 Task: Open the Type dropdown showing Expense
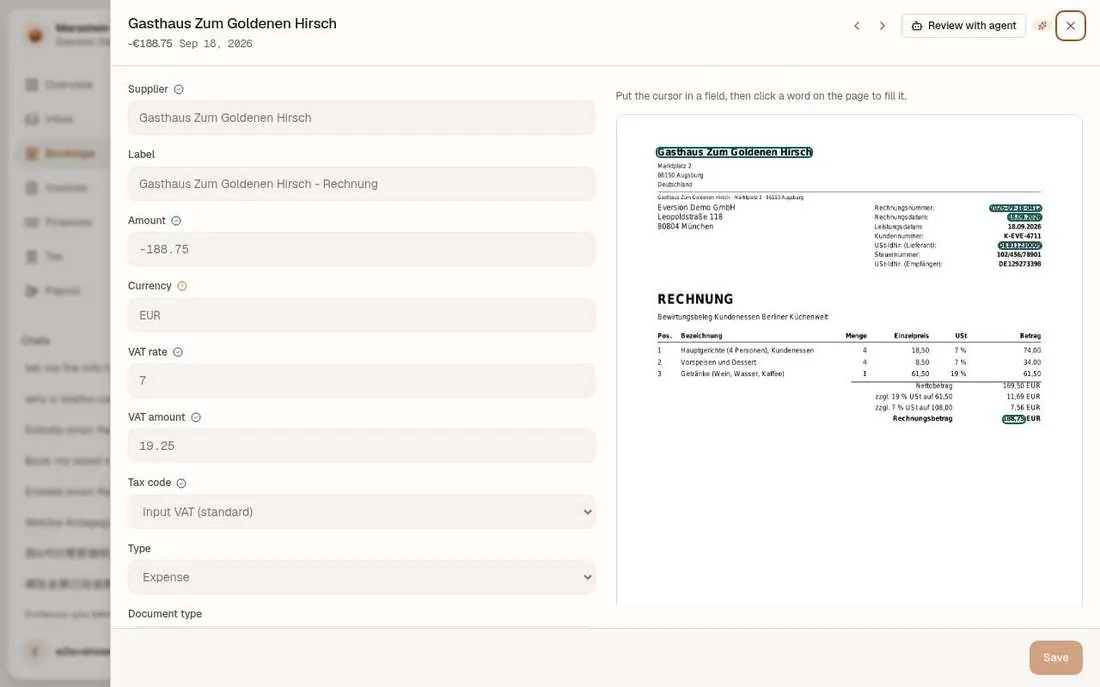pos(361,577)
